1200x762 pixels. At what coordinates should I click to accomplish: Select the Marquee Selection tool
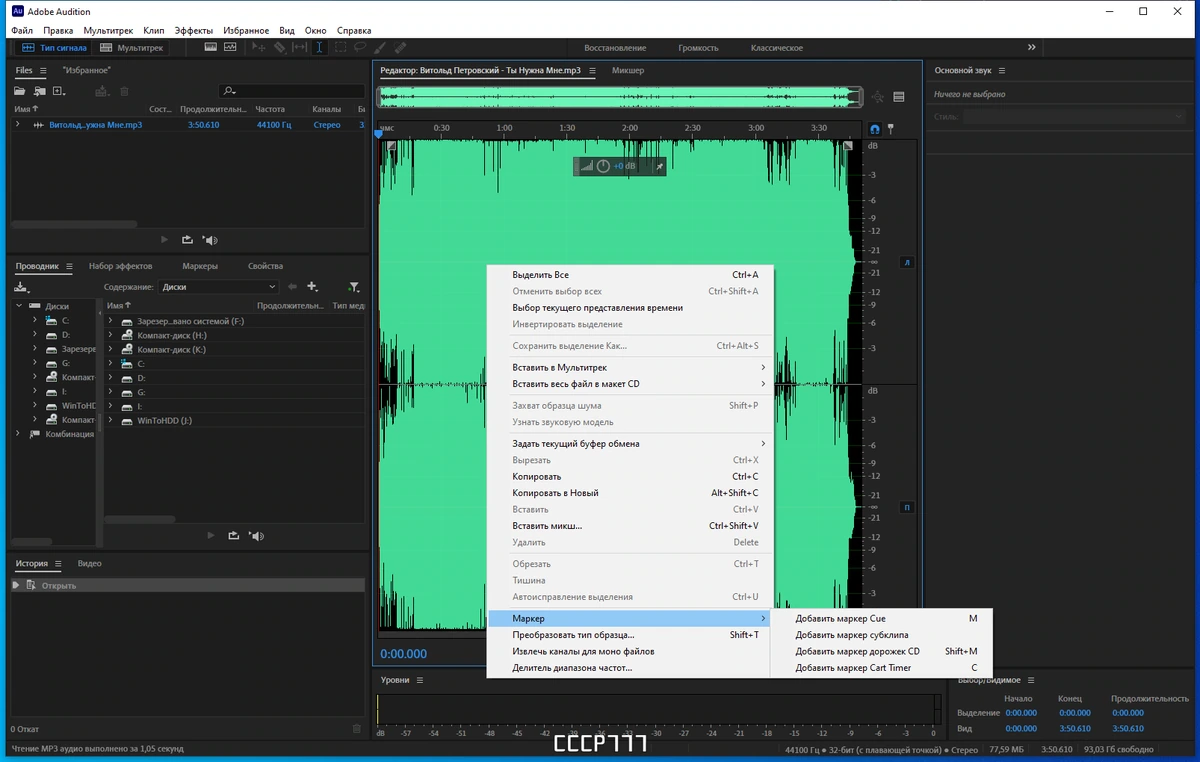tap(340, 47)
